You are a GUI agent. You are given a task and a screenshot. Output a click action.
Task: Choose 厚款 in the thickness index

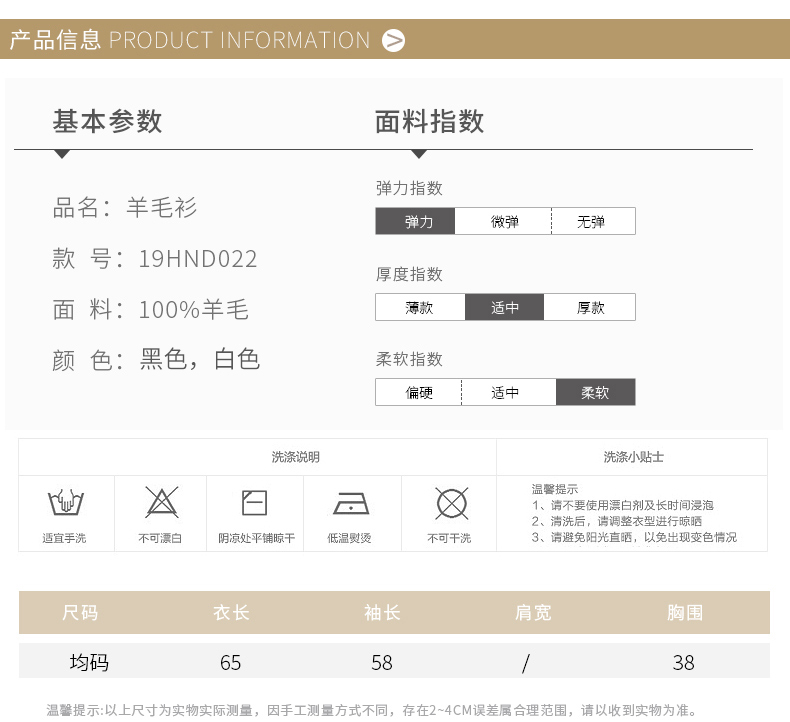click(x=590, y=307)
